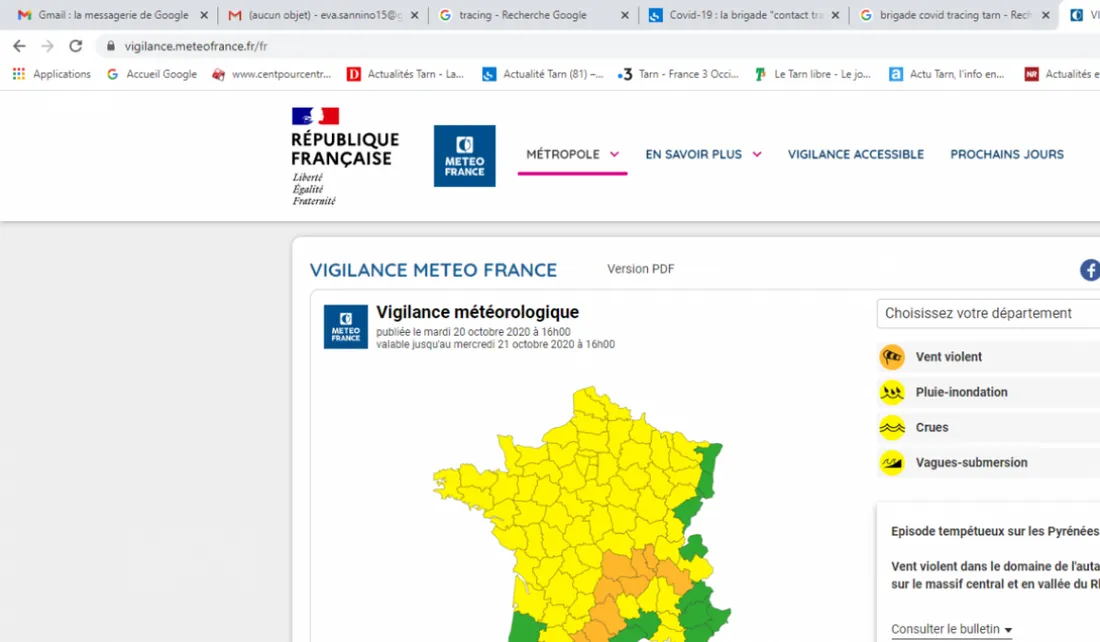Open the Version PDF link

point(640,269)
